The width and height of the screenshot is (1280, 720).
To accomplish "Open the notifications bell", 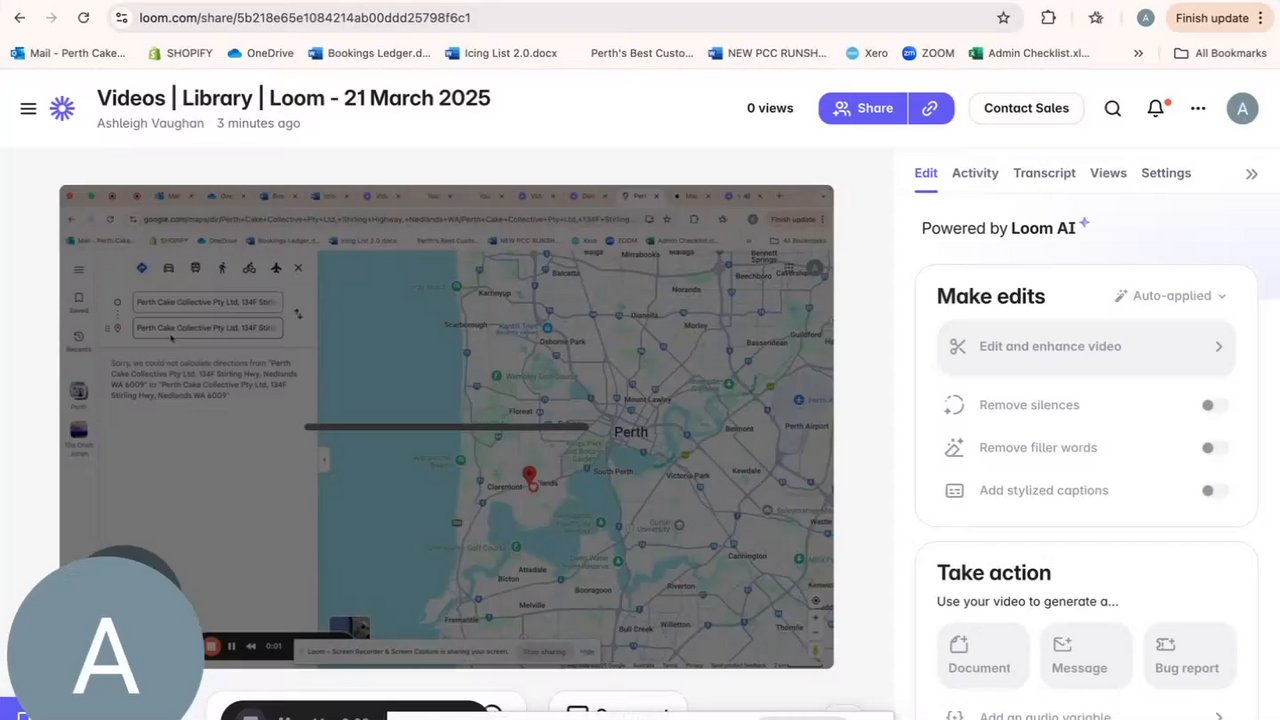I will (1156, 108).
